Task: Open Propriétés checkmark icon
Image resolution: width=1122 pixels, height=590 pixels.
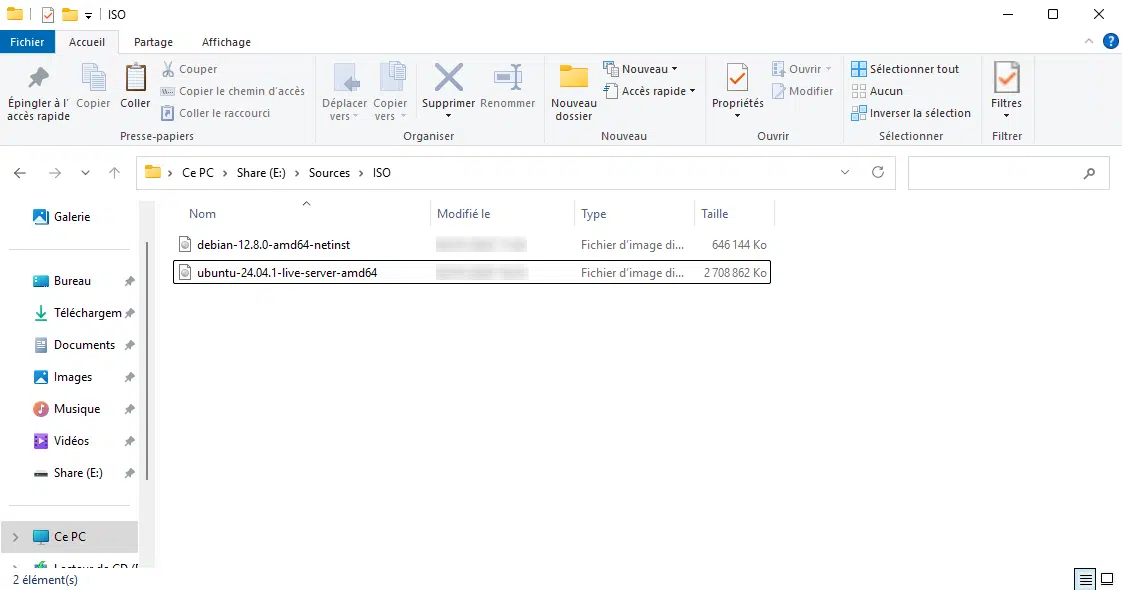Action: coord(738,78)
